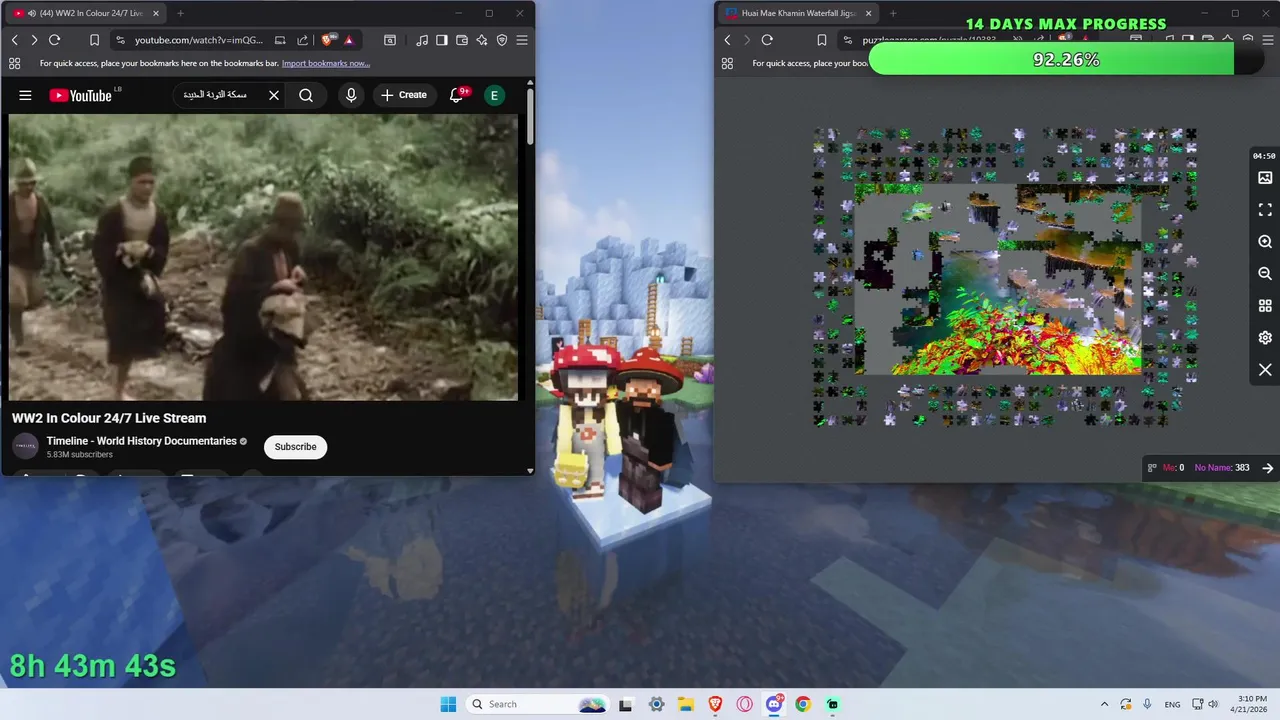Open Brave Rewards triangle icon
1280x720 pixels.
point(348,40)
